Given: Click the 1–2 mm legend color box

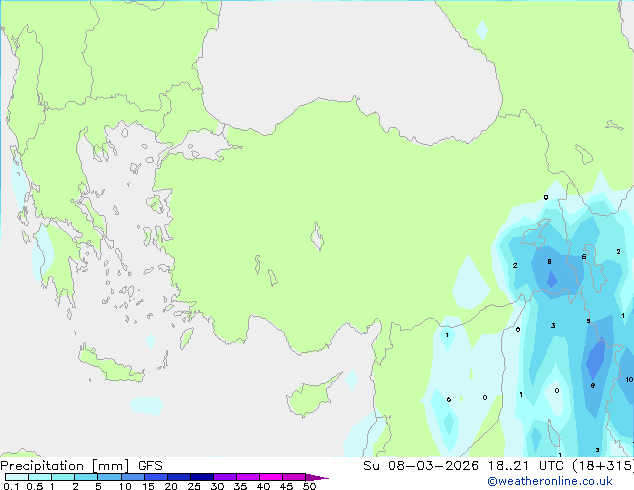Looking at the screenshot, I should 63,477.
